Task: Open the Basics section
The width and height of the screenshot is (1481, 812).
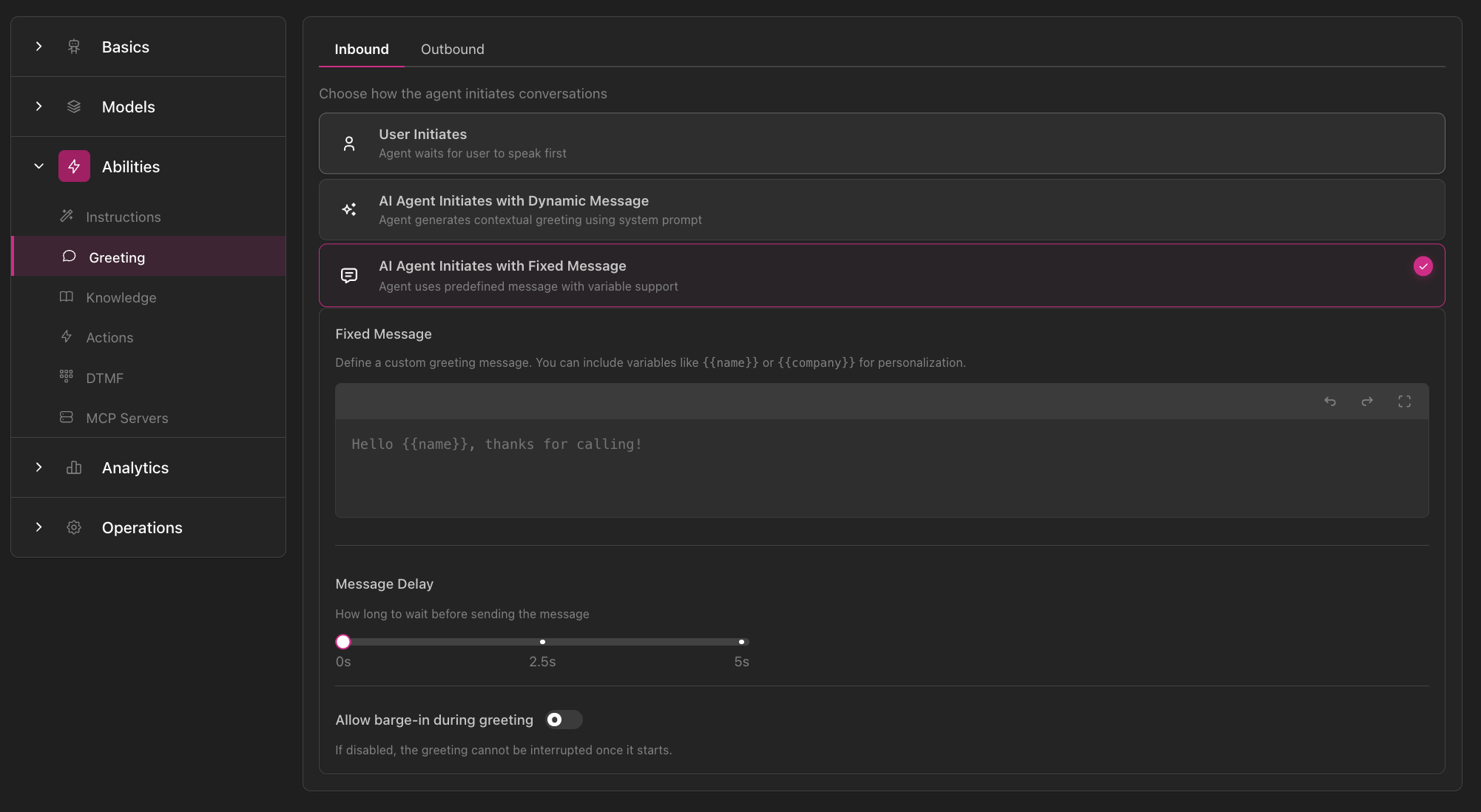Action: [126, 46]
